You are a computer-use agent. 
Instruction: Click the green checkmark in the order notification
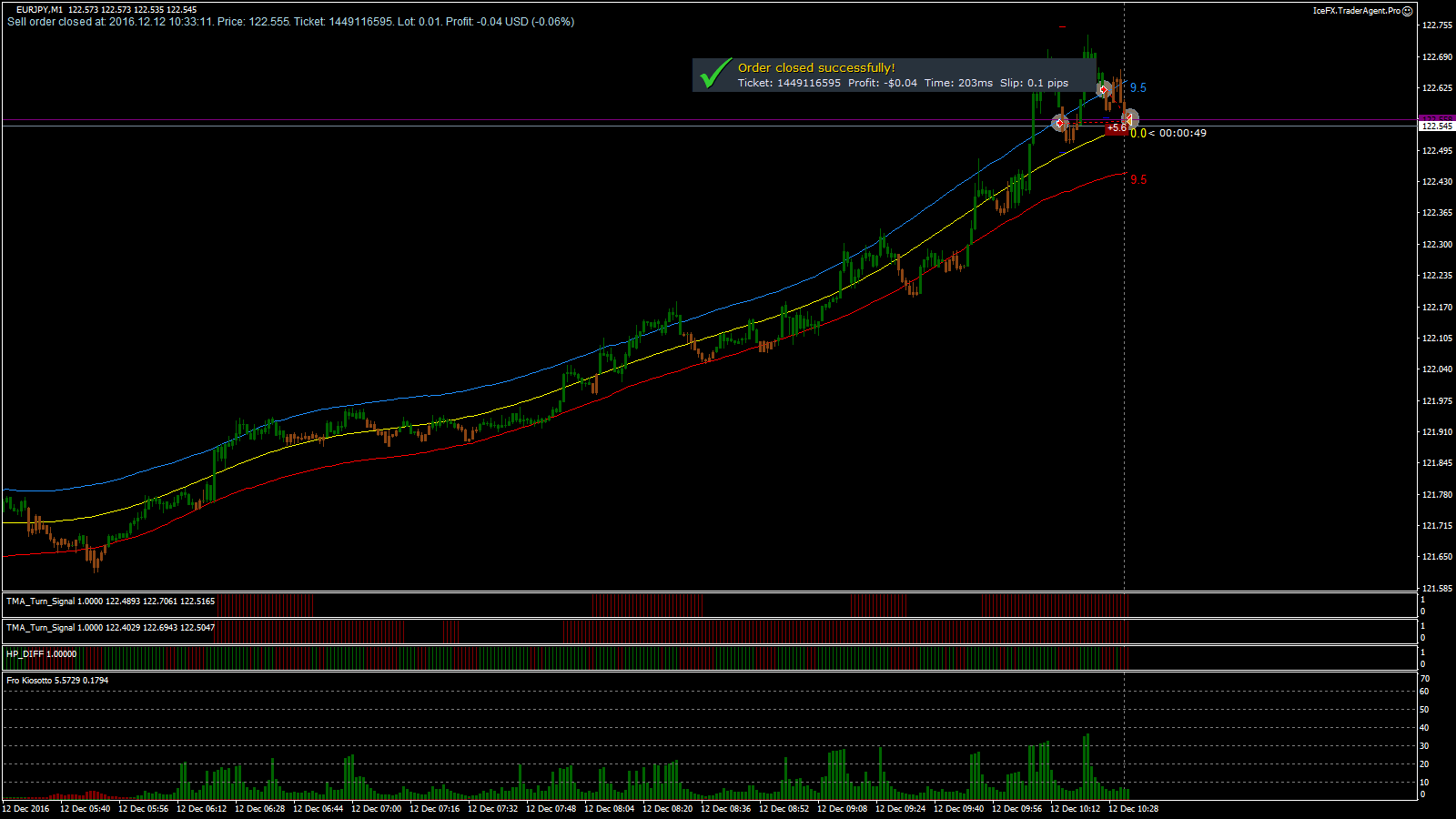tap(716, 74)
